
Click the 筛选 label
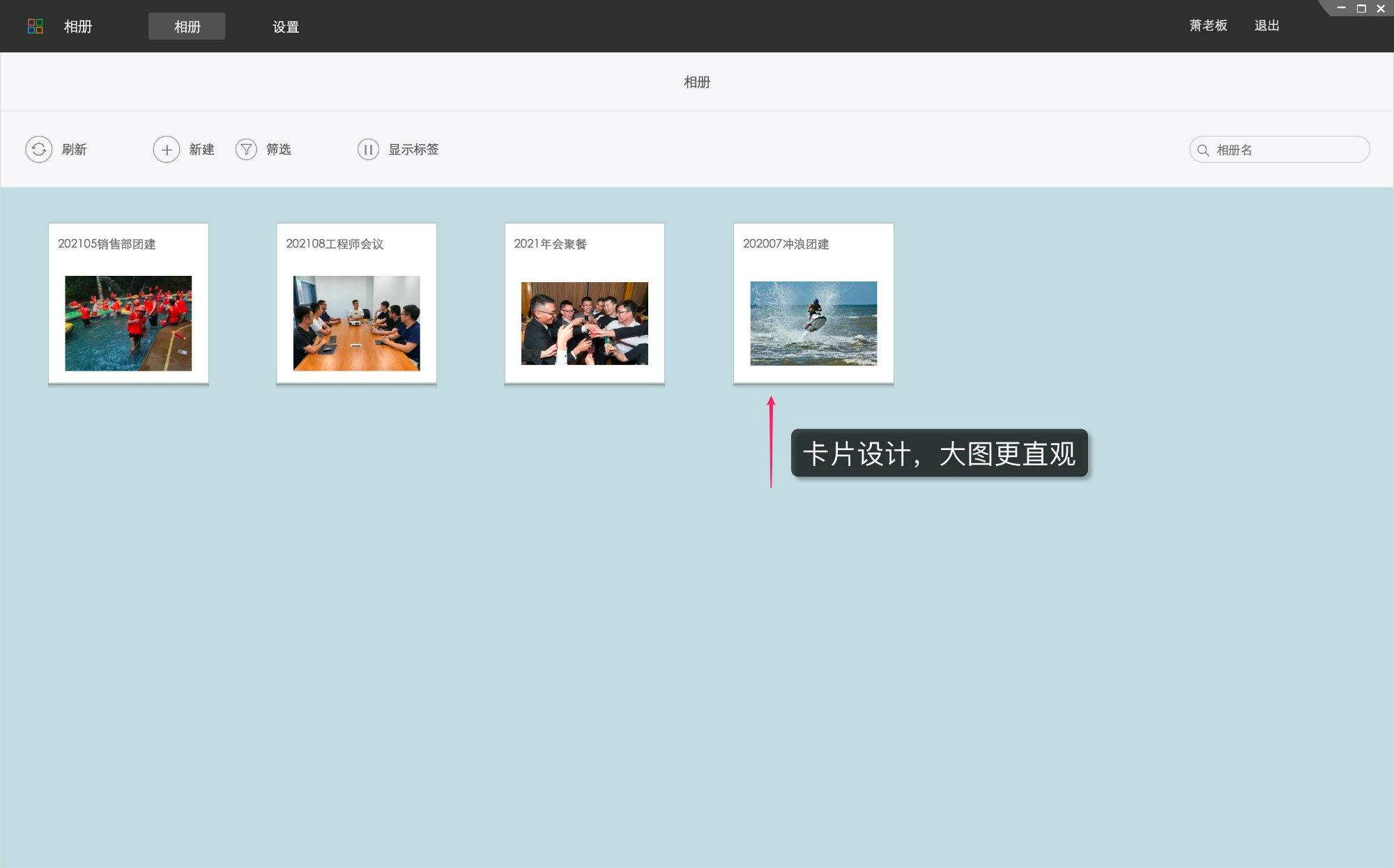tap(279, 149)
